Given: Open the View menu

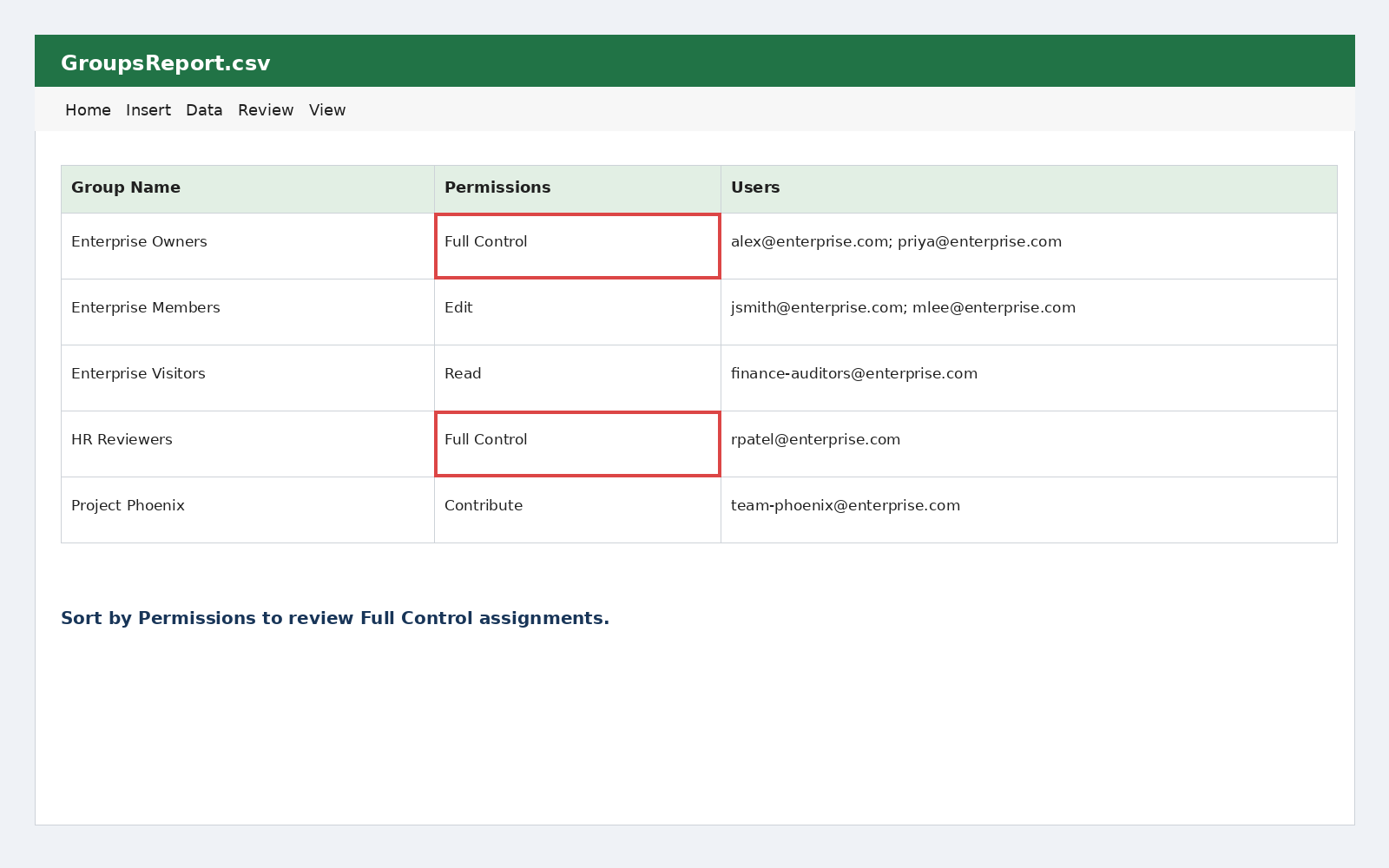Looking at the screenshot, I should click(x=327, y=110).
